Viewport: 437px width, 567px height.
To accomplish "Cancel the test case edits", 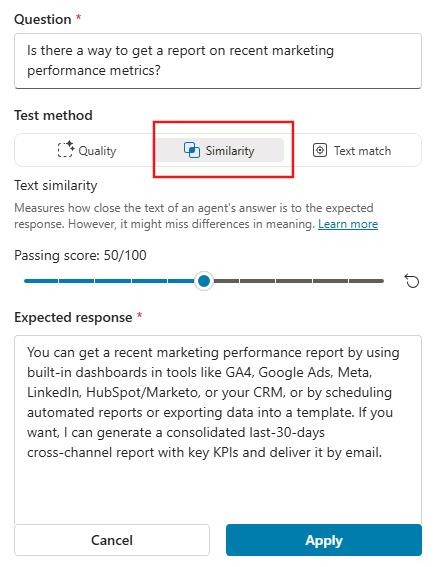I will [x=112, y=540].
